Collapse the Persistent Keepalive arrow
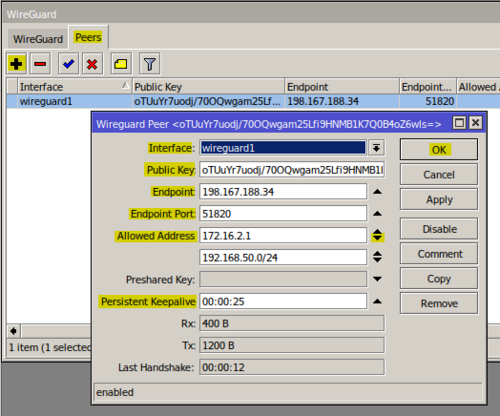500x416 pixels. click(x=377, y=301)
